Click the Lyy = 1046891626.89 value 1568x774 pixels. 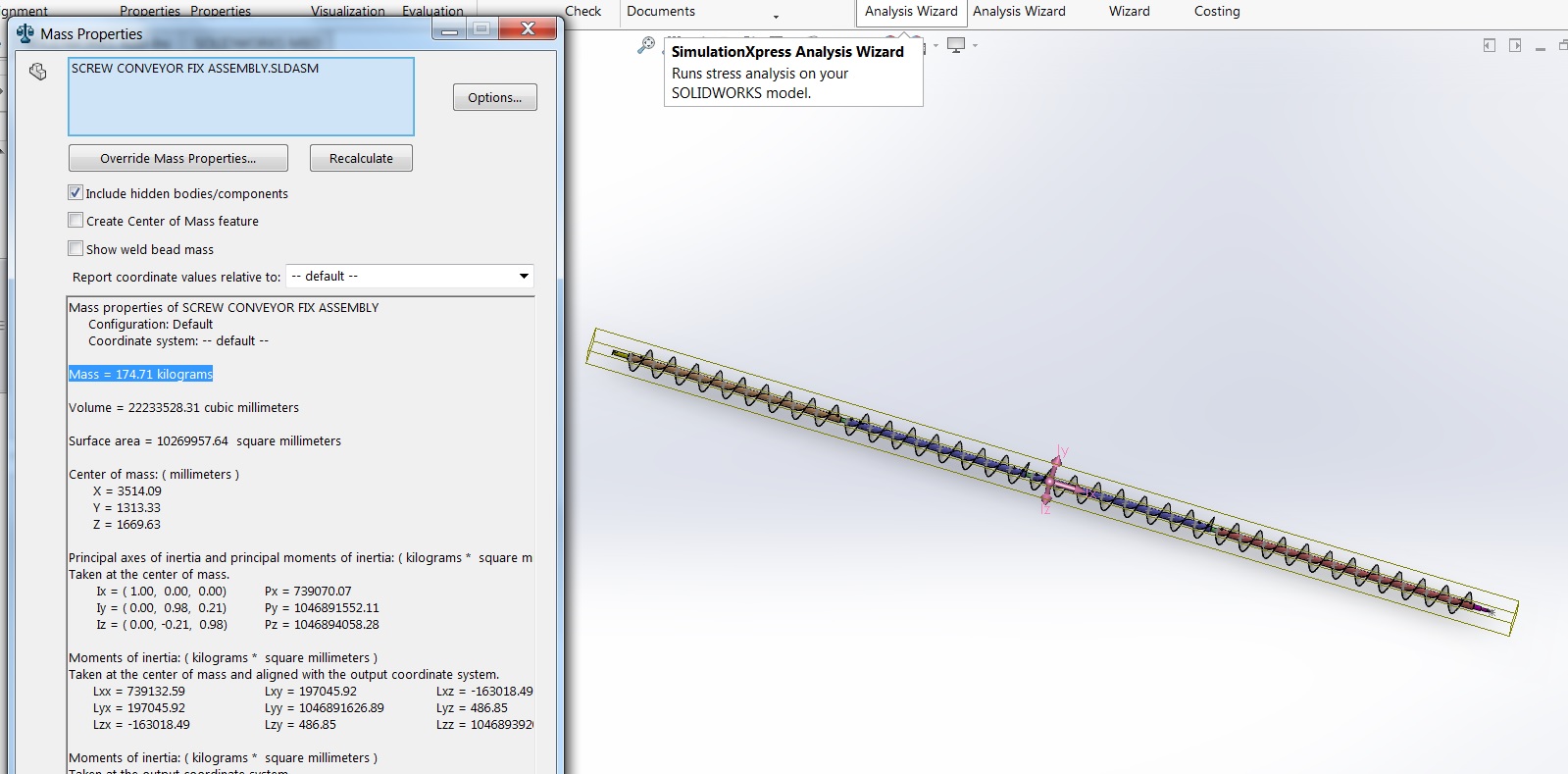click(325, 707)
